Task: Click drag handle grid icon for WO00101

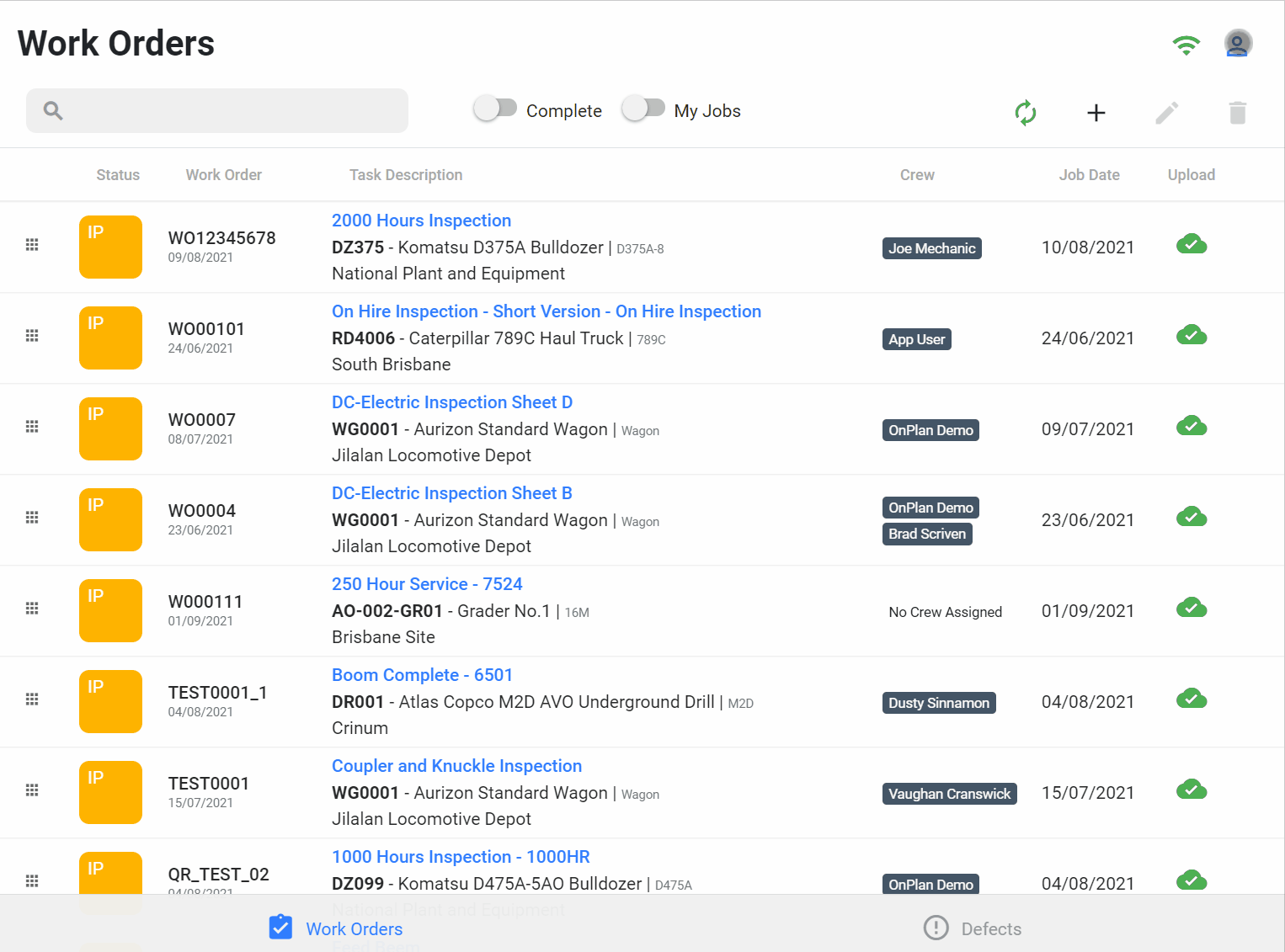Action: pos(32,335)
